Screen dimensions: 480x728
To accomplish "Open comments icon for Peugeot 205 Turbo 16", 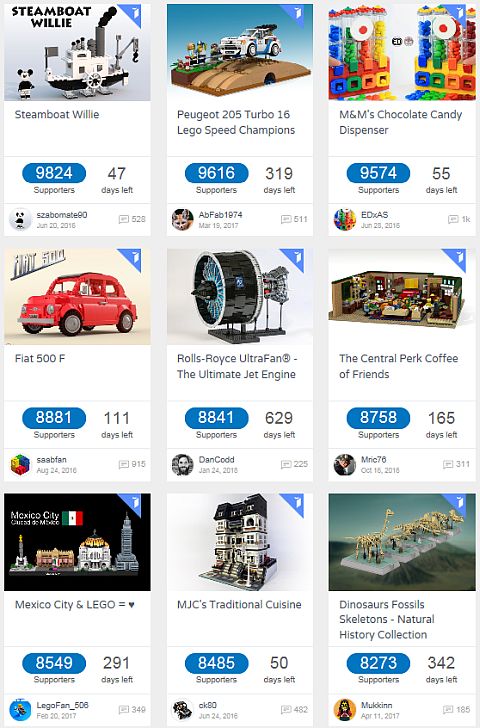I will 285,219.
